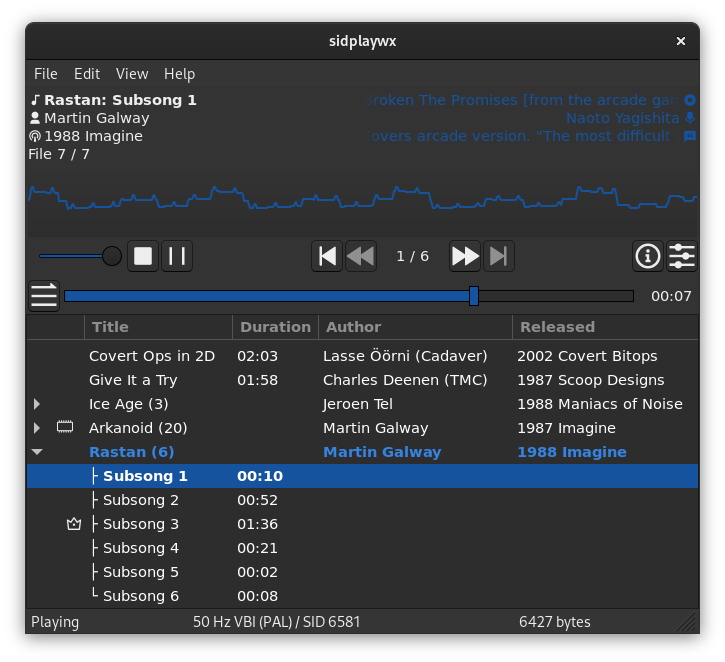Collapse the Rastan (6) entry

click(37, 452)
